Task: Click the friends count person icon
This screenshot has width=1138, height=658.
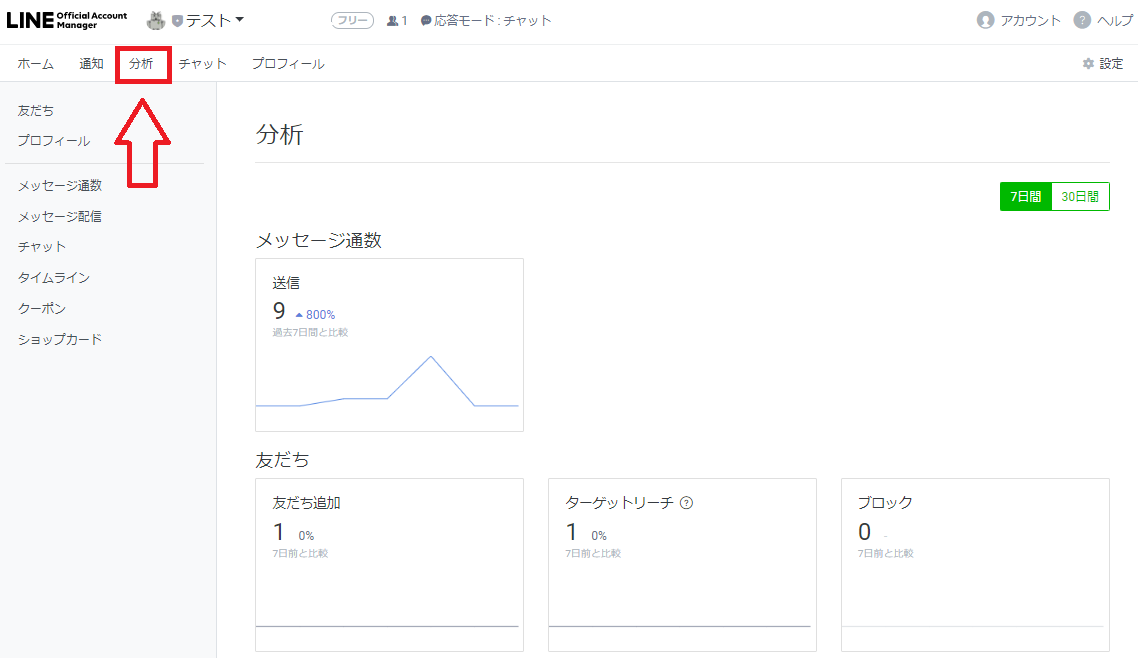Action: pyautogui.click(x=393, y=21)
